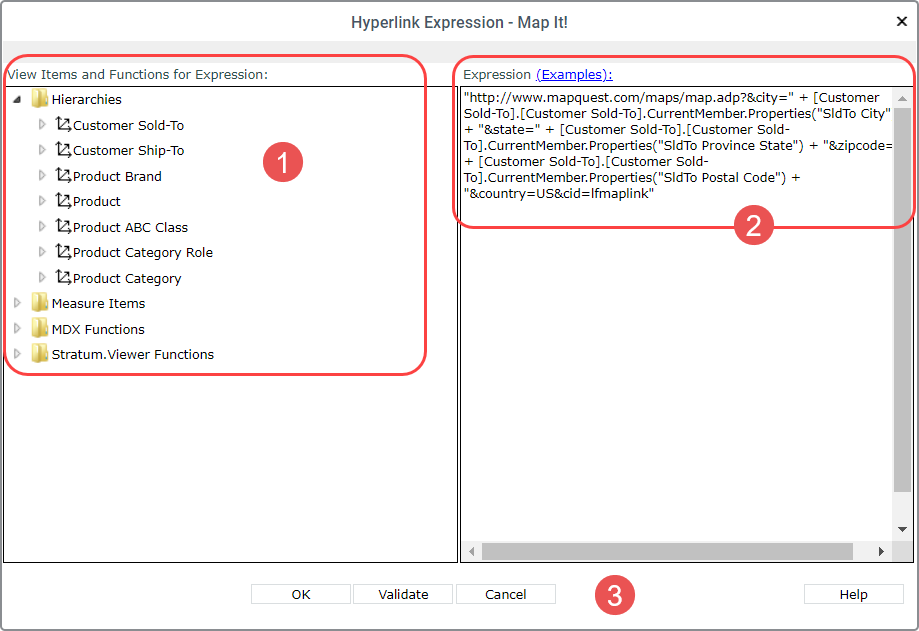Screen dimensions: 919x631
Task: Expand the Product node arrow
Action: click(42, 201)
